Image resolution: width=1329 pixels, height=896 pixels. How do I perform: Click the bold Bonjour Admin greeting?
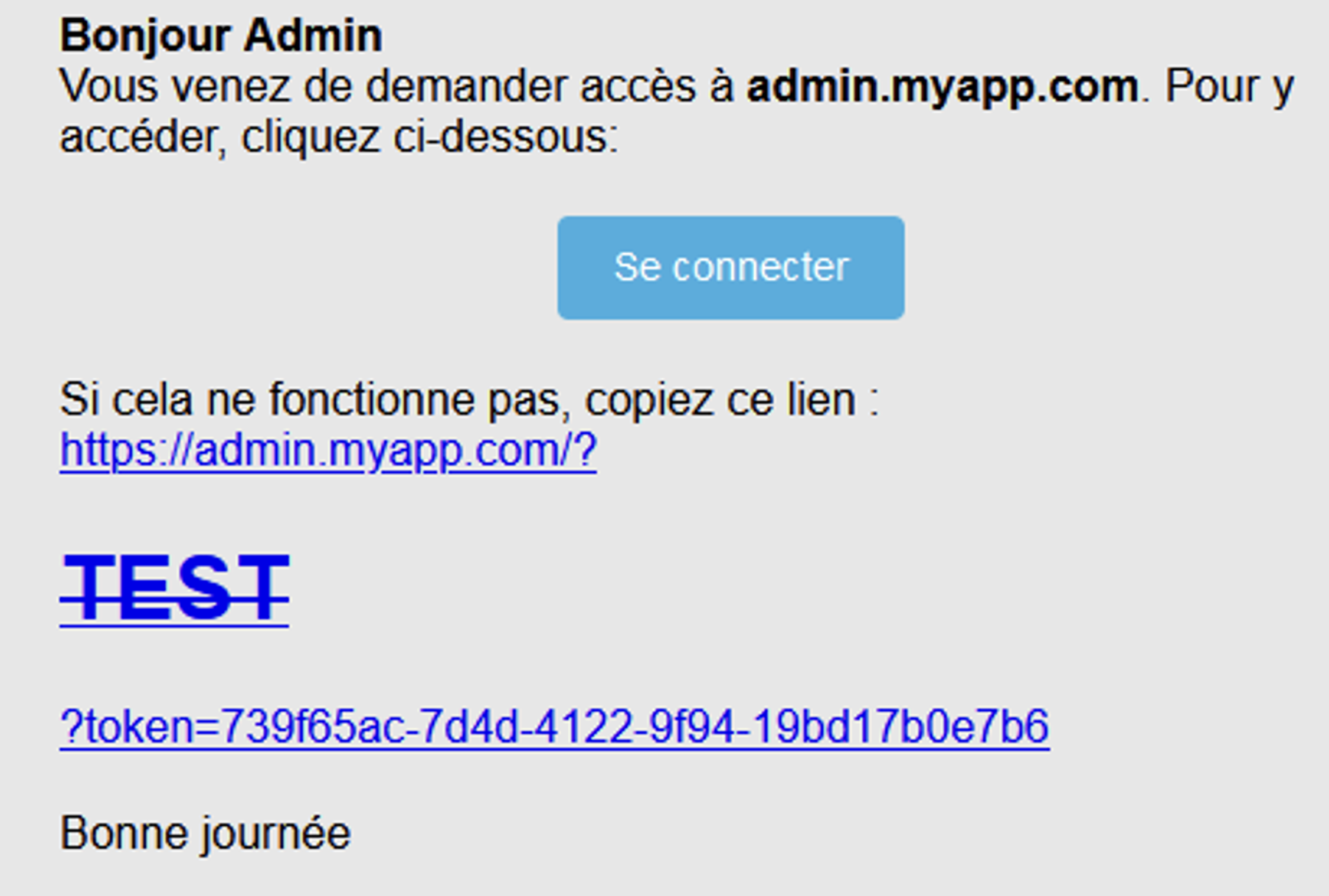(x=221, y=37)
